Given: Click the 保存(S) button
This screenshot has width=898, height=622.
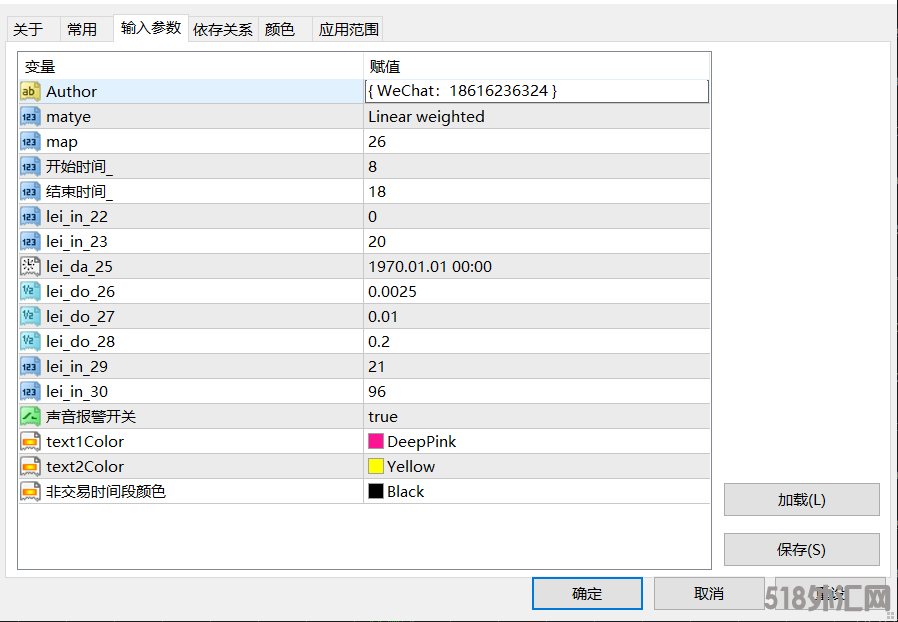Looking at the screenshot, I should (802, 550).
